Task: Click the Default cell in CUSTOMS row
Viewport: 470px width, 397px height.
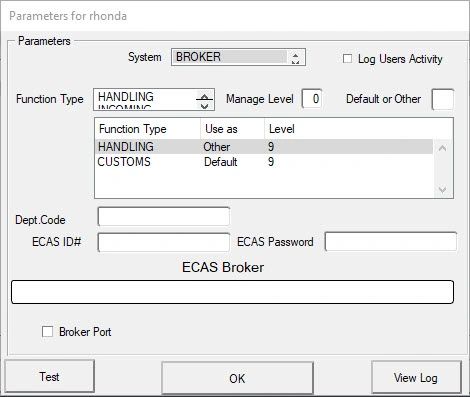Action: (221, 162)
